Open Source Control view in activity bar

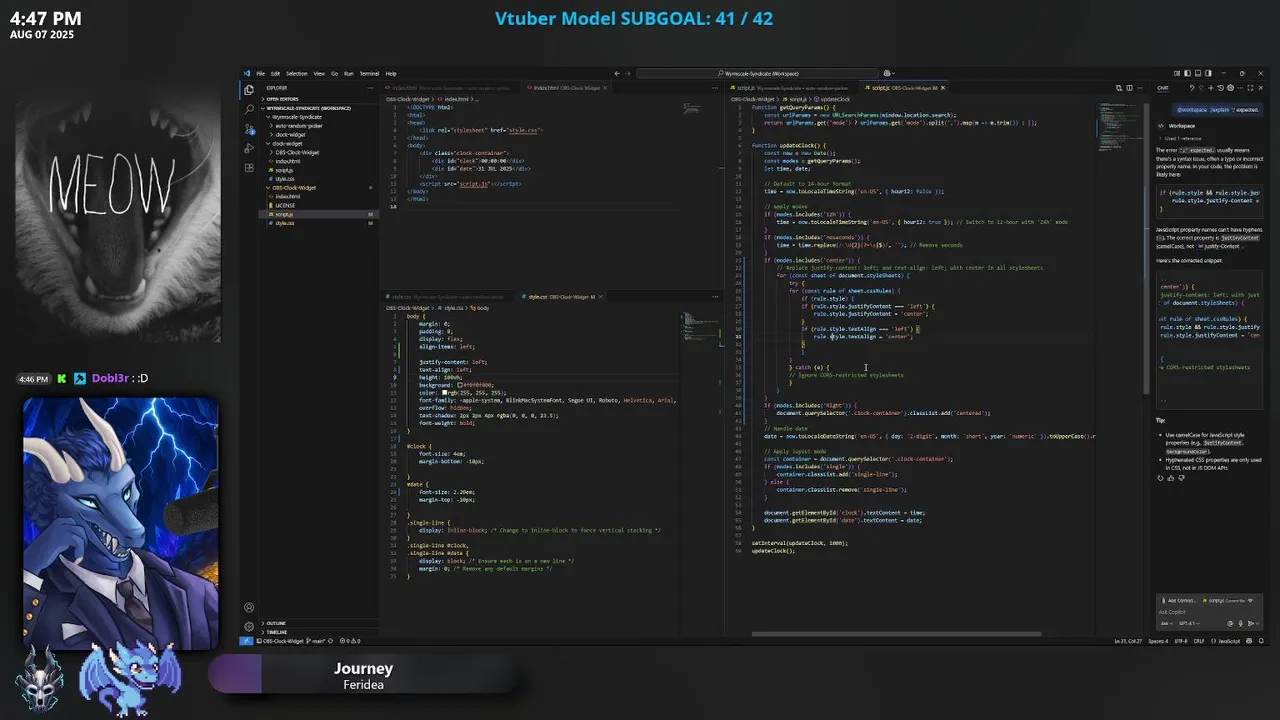[x=249, y=129]
